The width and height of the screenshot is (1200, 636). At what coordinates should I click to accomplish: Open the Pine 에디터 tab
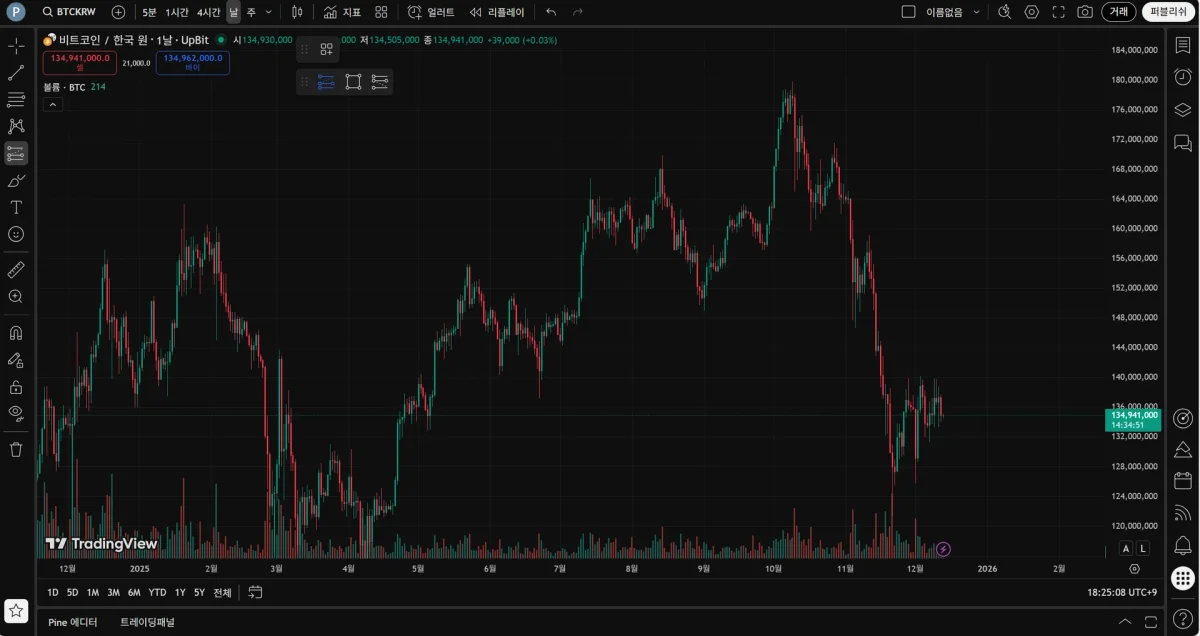pyautogui.click(x=73, y=622)
